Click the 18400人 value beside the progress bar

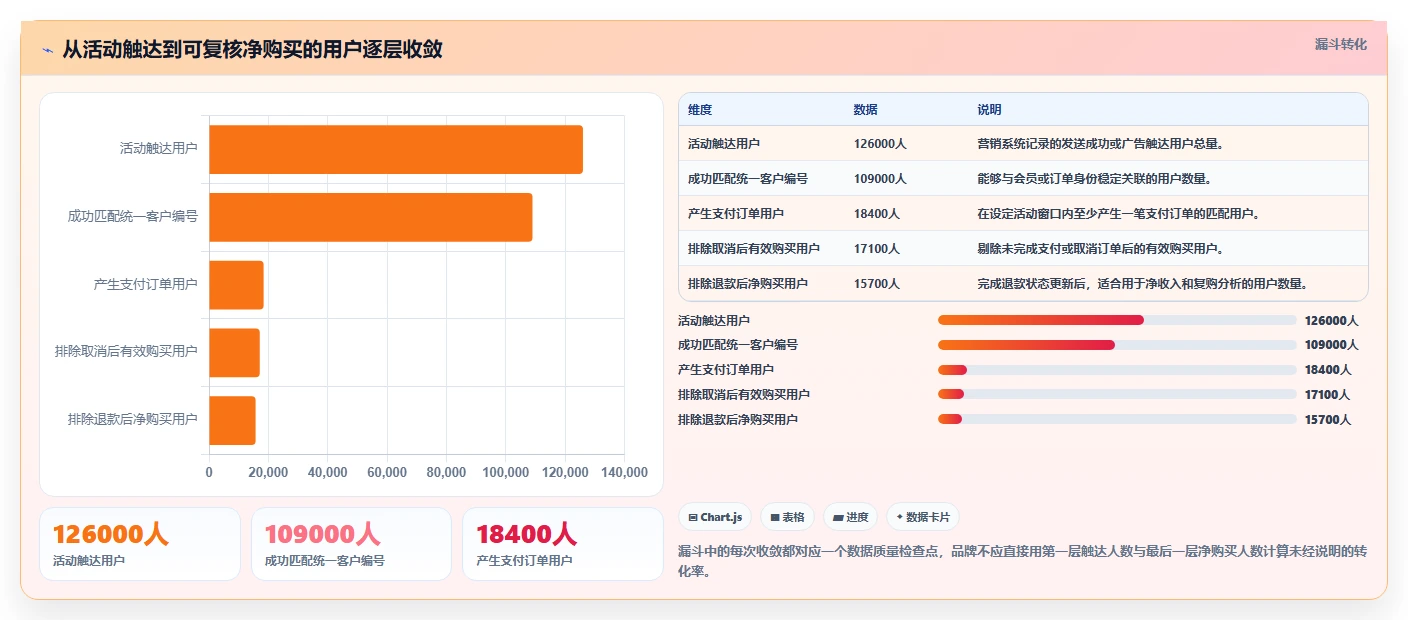[1328, 370]
